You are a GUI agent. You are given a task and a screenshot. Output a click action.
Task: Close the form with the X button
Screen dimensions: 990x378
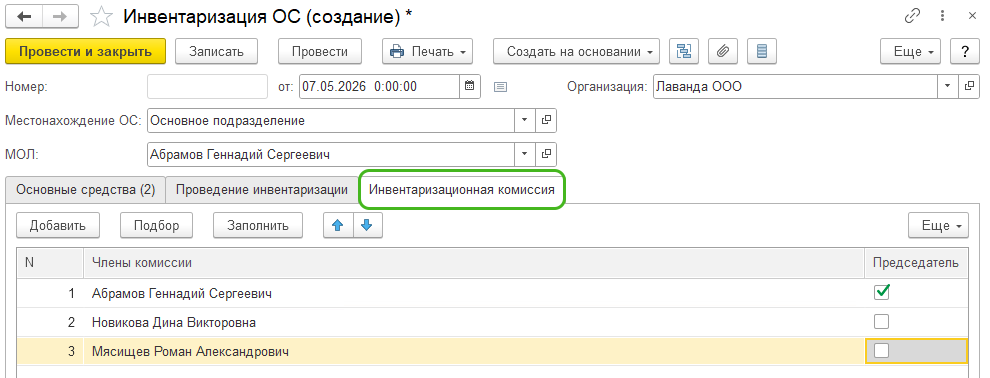coord(972,16)
